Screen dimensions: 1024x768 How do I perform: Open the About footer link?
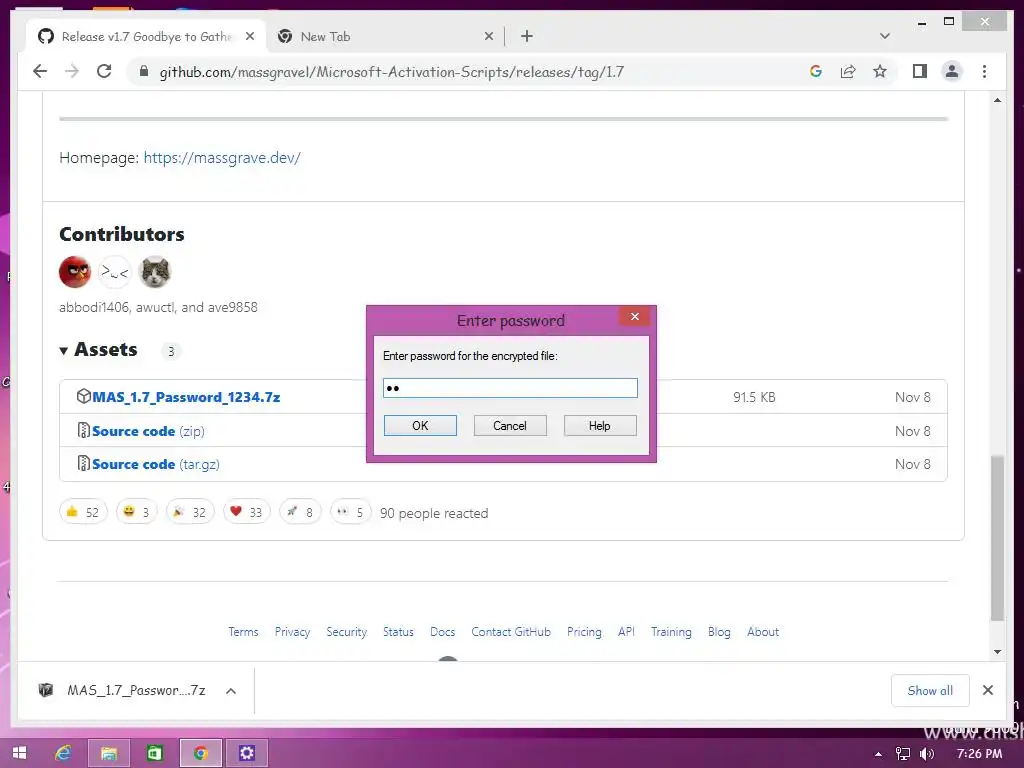763,632
